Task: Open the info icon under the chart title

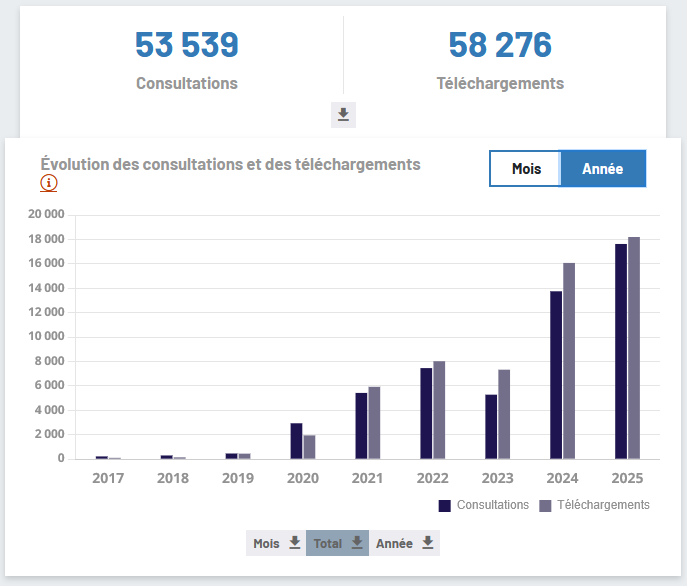Action: pos(49,183)
